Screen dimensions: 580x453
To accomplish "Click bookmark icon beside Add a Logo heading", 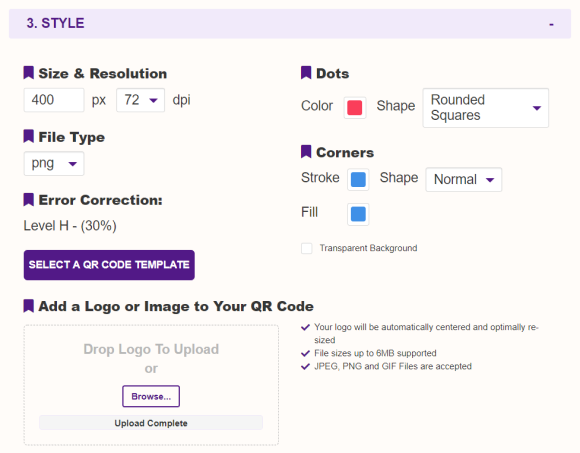I will point(28,306).
